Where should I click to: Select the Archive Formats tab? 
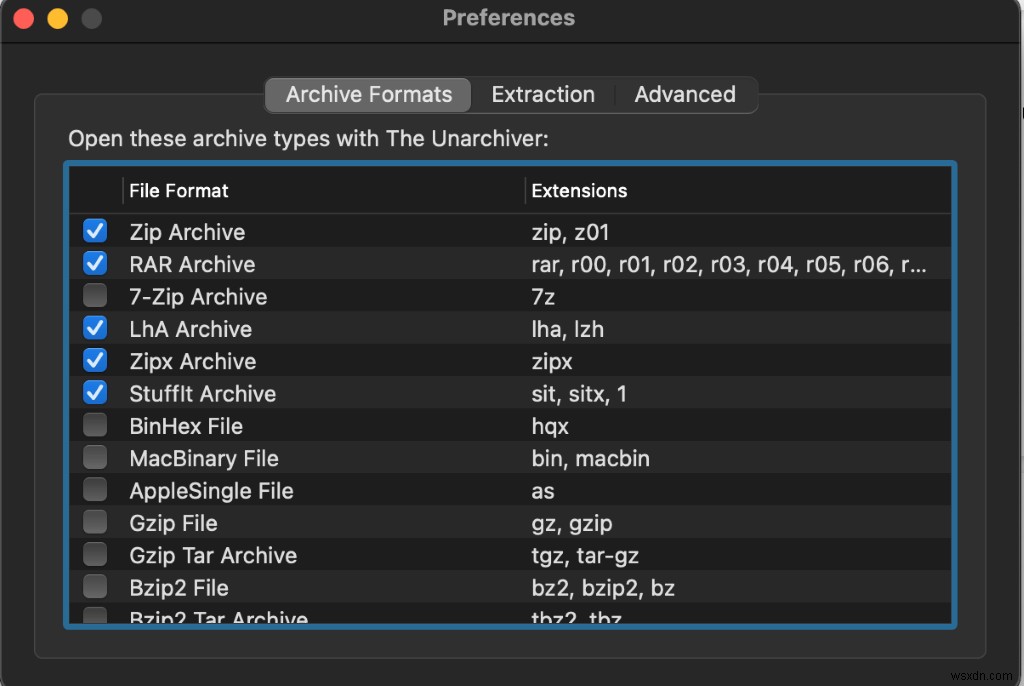369,95
